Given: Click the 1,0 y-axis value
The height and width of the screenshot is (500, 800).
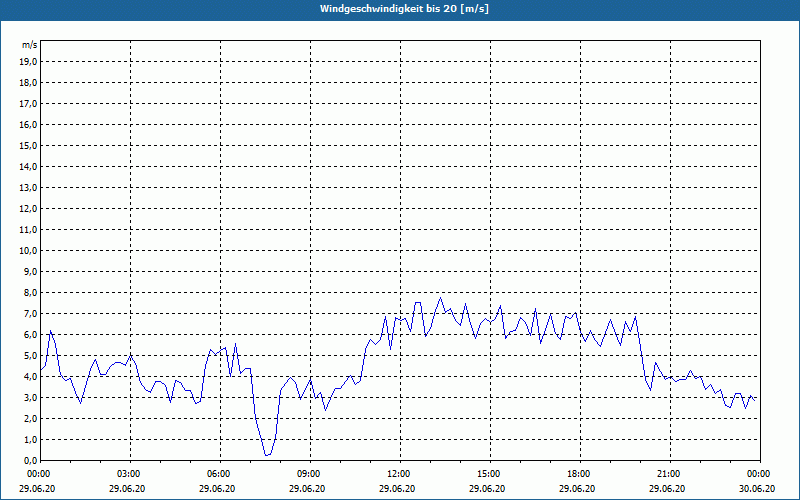Looking at the screenshot, I should (x=30, y=439).
